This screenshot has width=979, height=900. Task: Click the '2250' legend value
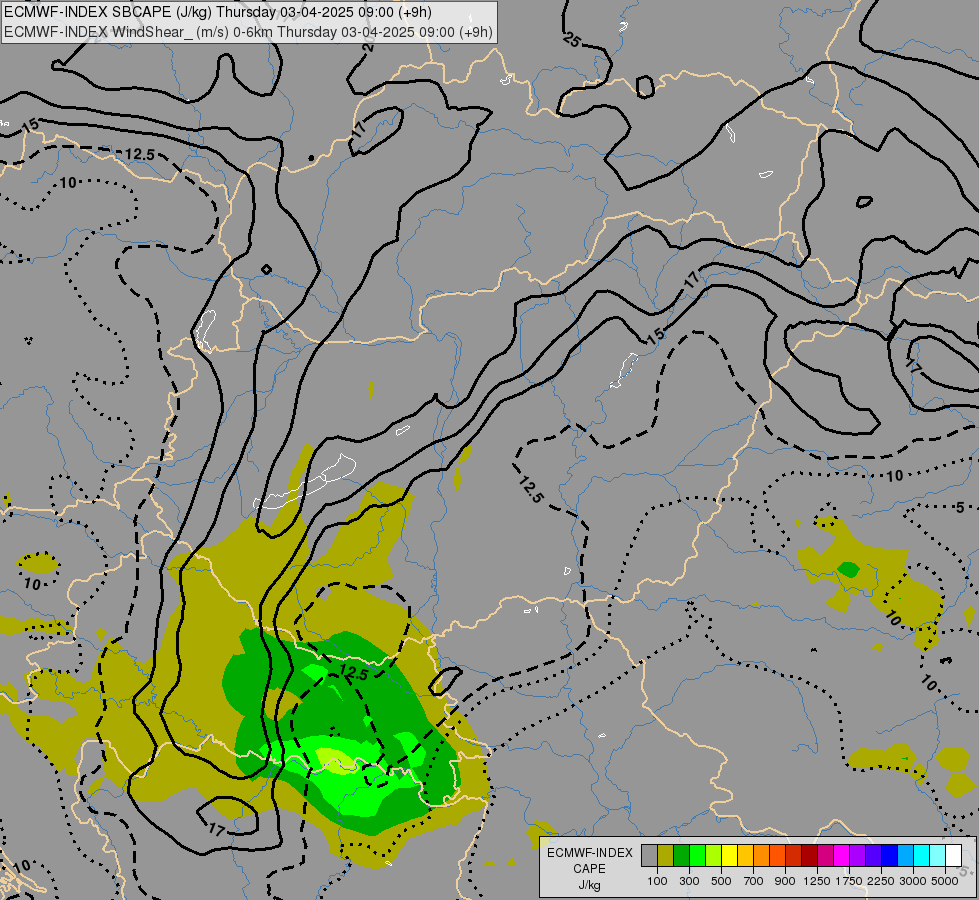[x=881, y=881]
